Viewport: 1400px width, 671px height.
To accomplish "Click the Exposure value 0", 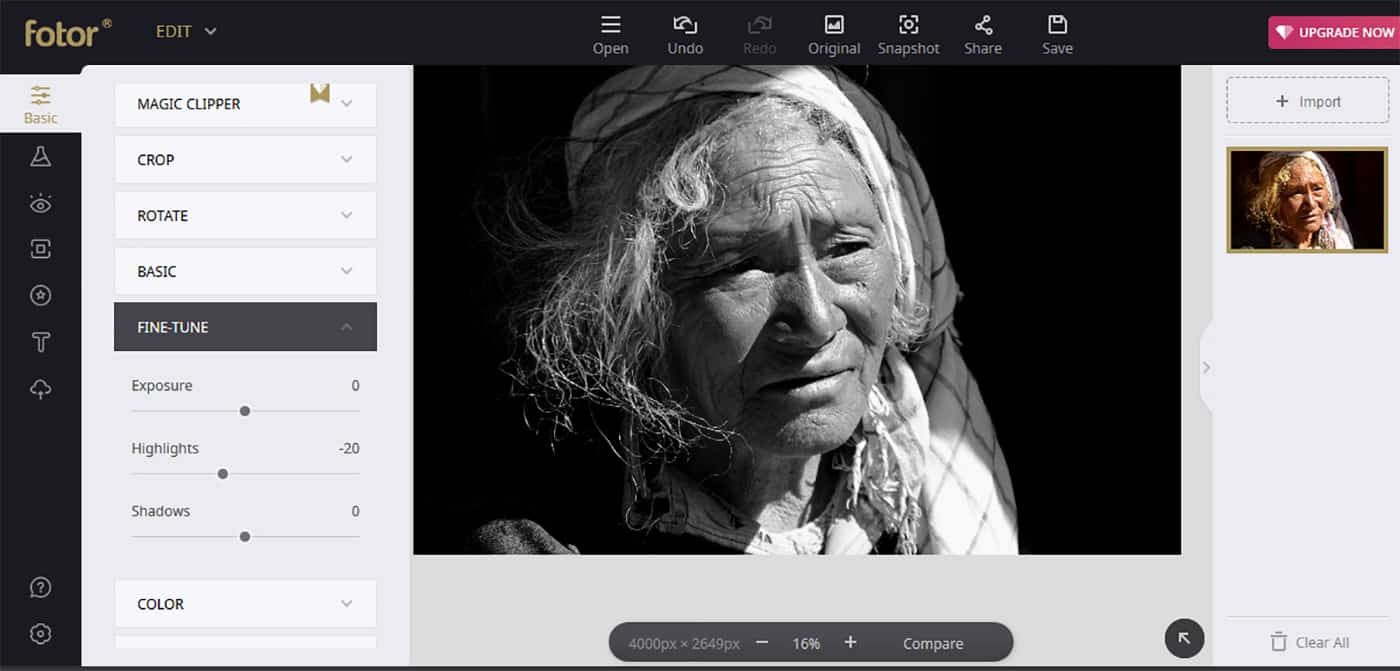I will point(355,386).
